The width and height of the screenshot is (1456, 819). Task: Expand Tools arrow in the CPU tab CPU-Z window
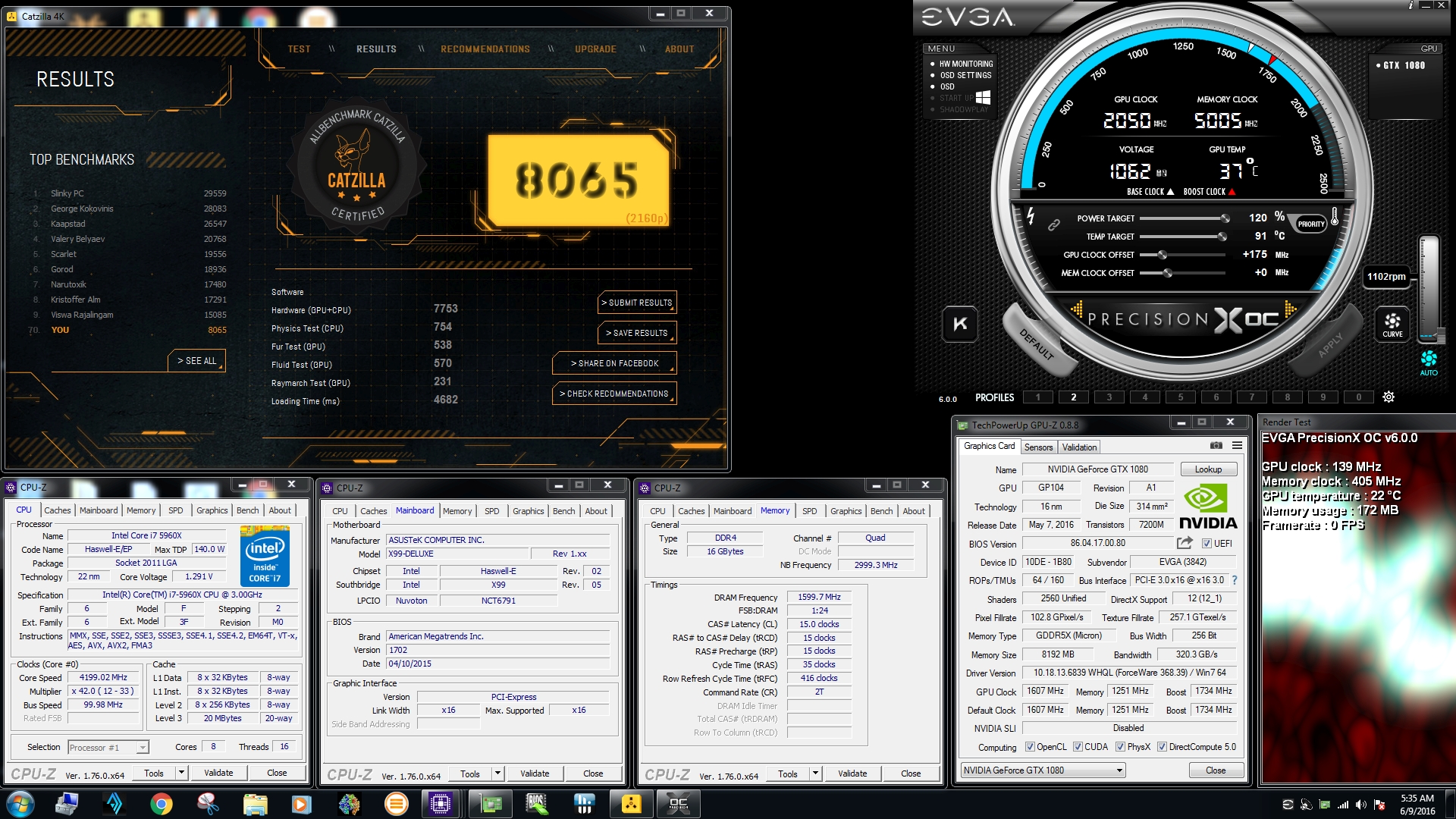pyautogui.click(x=181, y=773)
